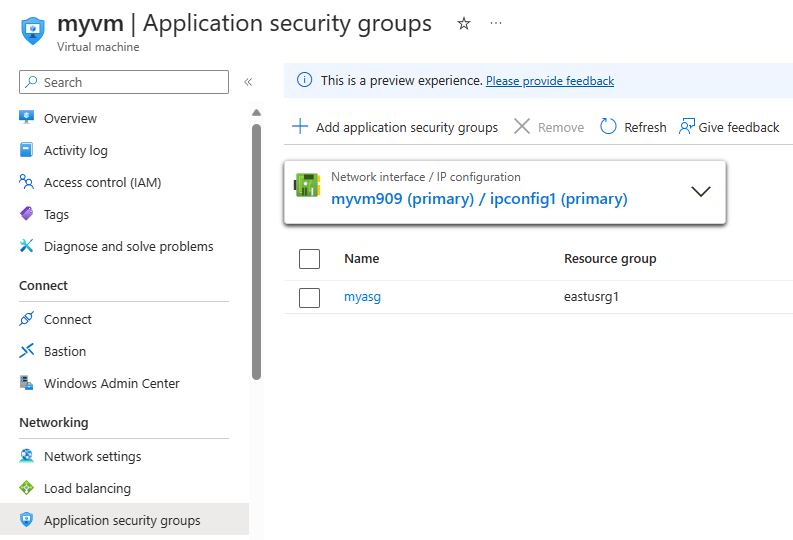Image resolution: width=793 pixels, height=540 pixels.
Task: Click the Activity log icon
Action: point(26,150)
